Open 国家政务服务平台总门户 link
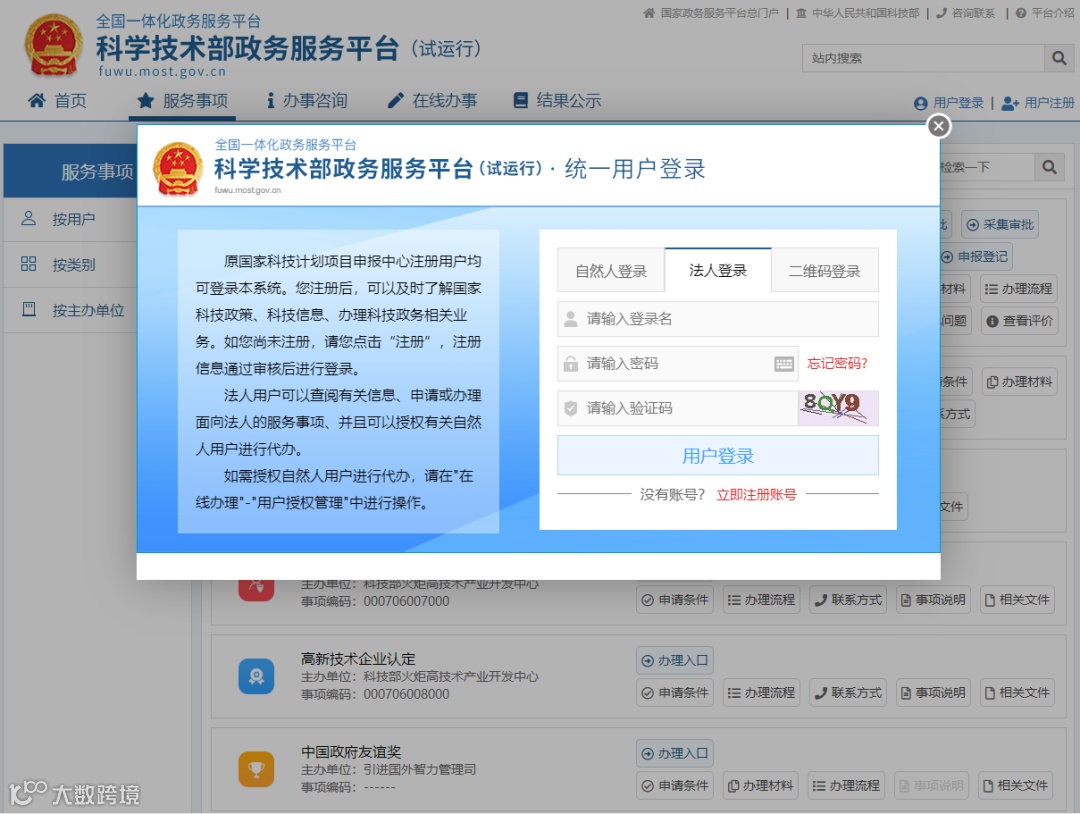The width and height of the screenshot is (1080, 814). [x=711, y=13]
